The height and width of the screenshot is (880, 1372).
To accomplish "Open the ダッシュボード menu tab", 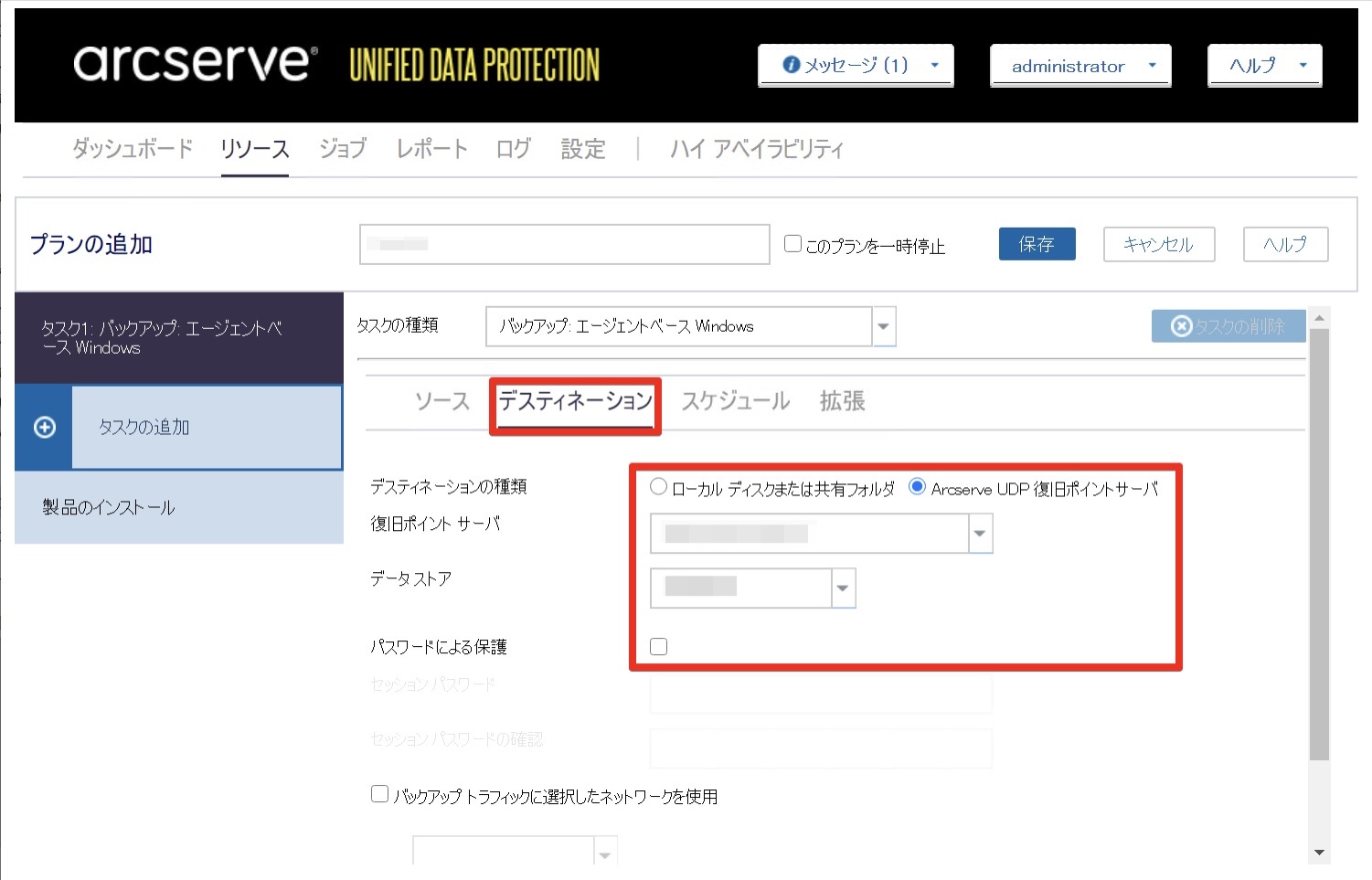I will coord(133,149).
